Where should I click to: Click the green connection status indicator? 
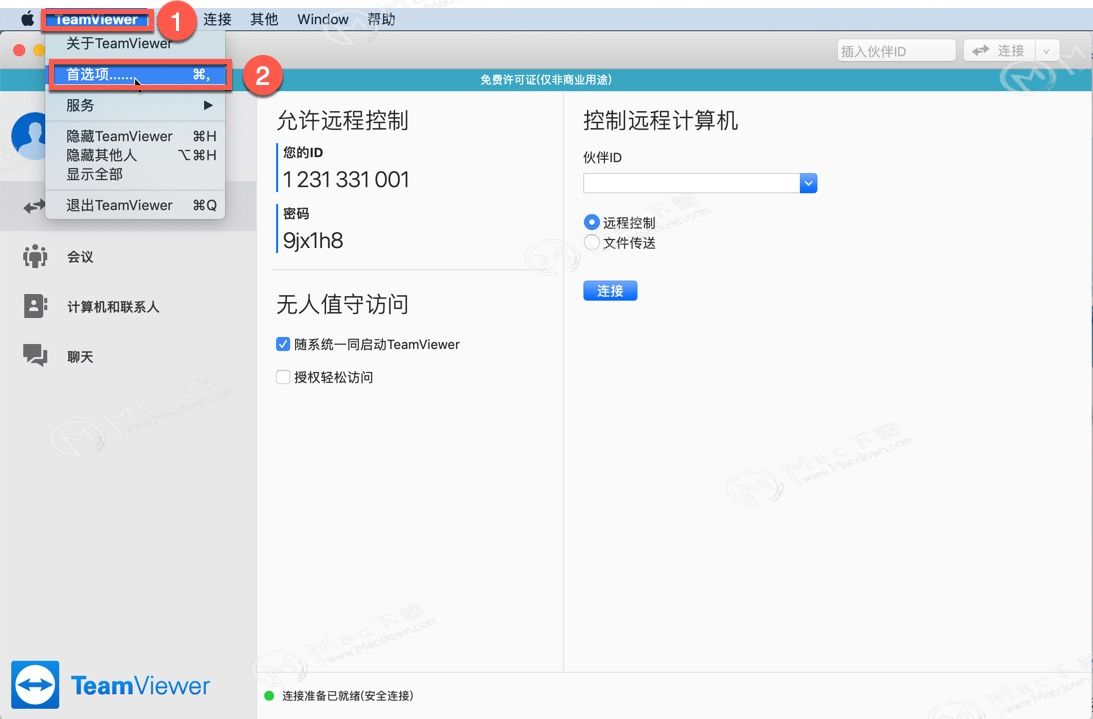point(269,696)
